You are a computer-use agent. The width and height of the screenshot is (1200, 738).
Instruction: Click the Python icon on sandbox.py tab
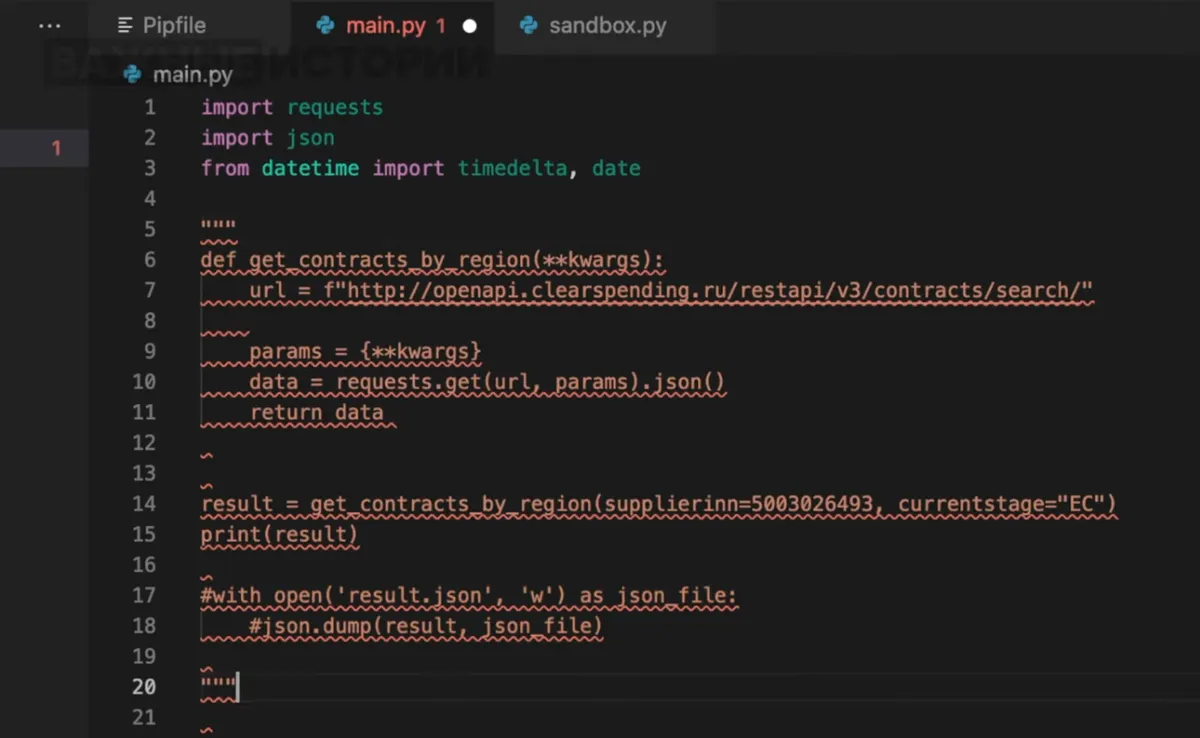point(529,26)
